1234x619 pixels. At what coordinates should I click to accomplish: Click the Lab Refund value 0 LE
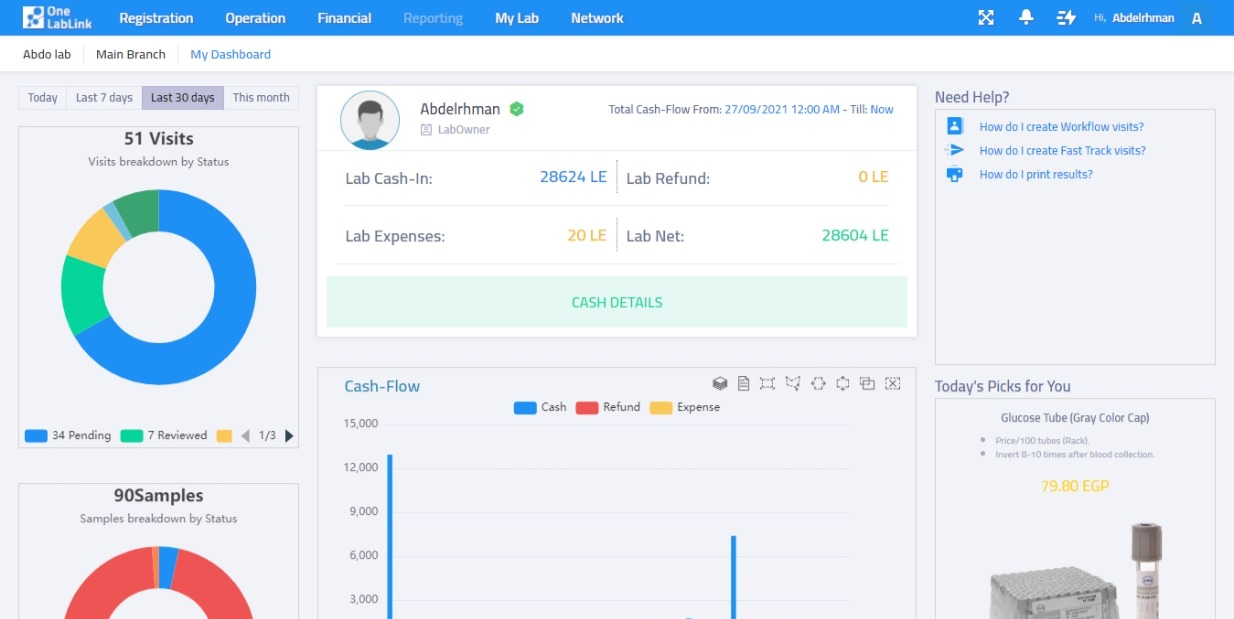point(873,177)
